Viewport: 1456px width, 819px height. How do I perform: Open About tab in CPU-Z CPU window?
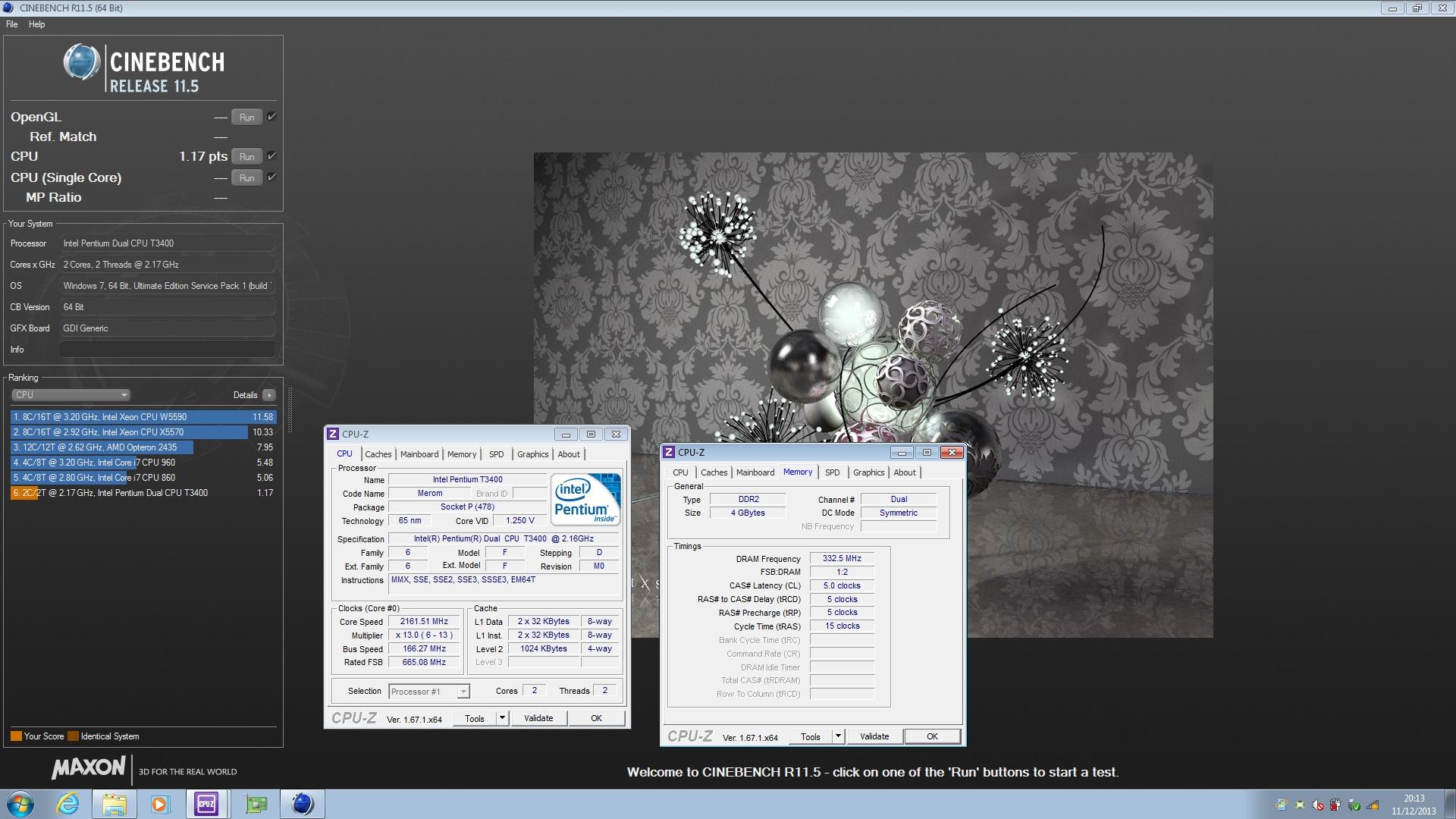tap(569, 454)
